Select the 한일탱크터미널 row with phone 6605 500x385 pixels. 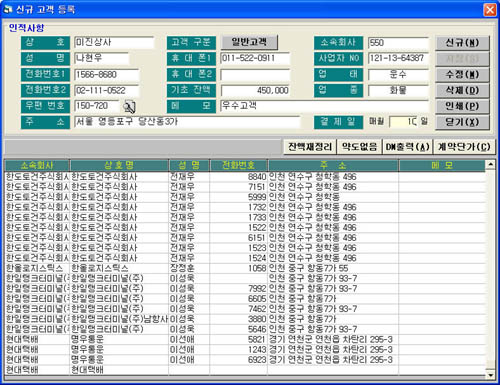(x=245, y=299)
